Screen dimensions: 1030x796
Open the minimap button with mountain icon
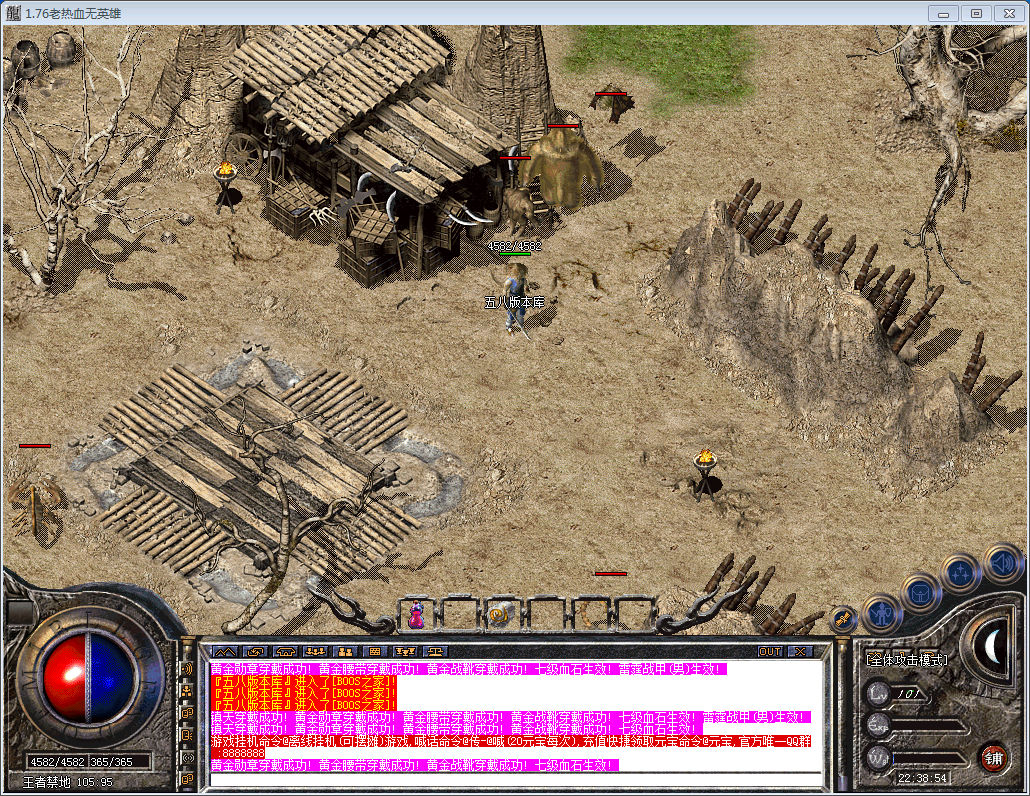click(x=225, y=652)
